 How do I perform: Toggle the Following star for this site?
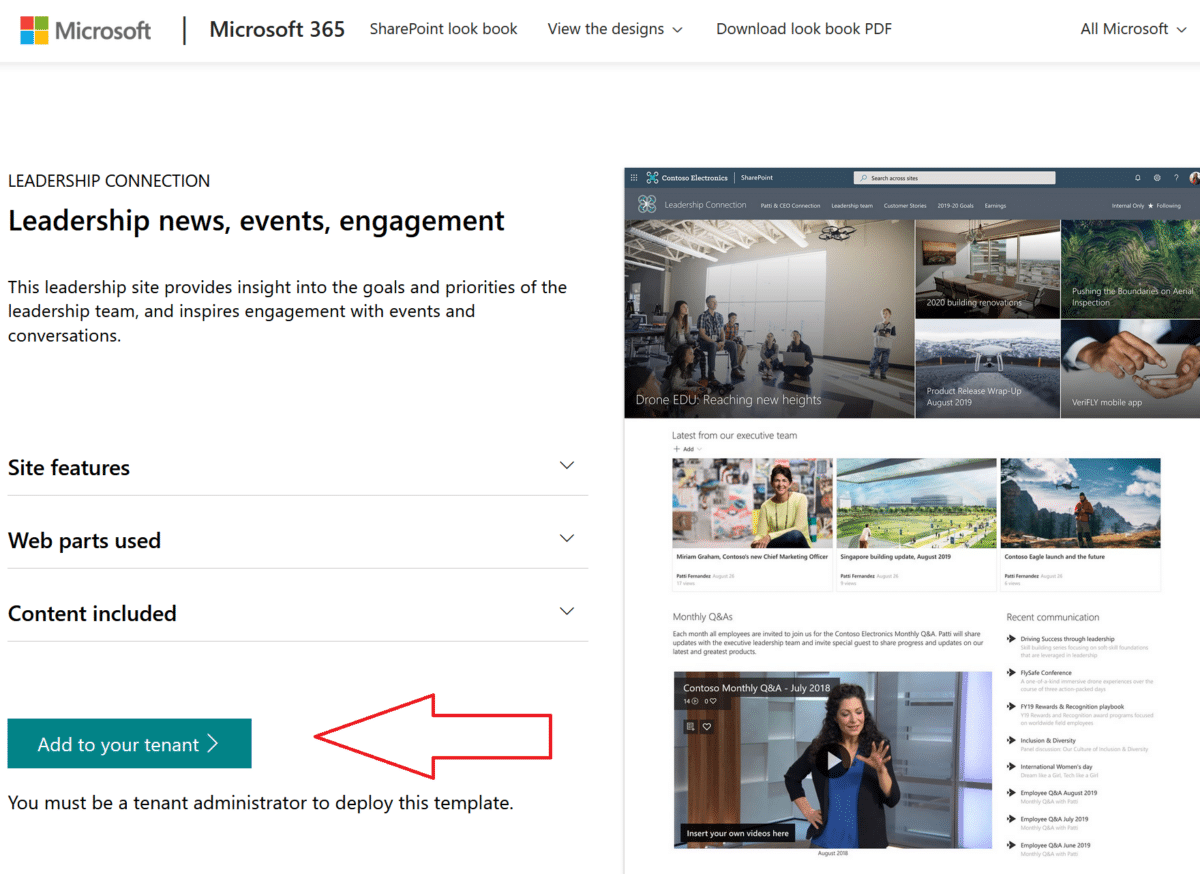(1151, 206)
